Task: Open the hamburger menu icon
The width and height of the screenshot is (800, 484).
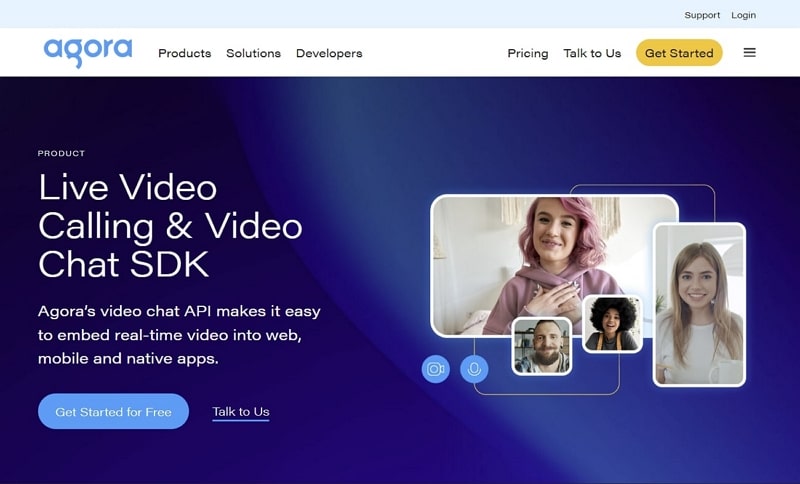Action: click(749, 53)
